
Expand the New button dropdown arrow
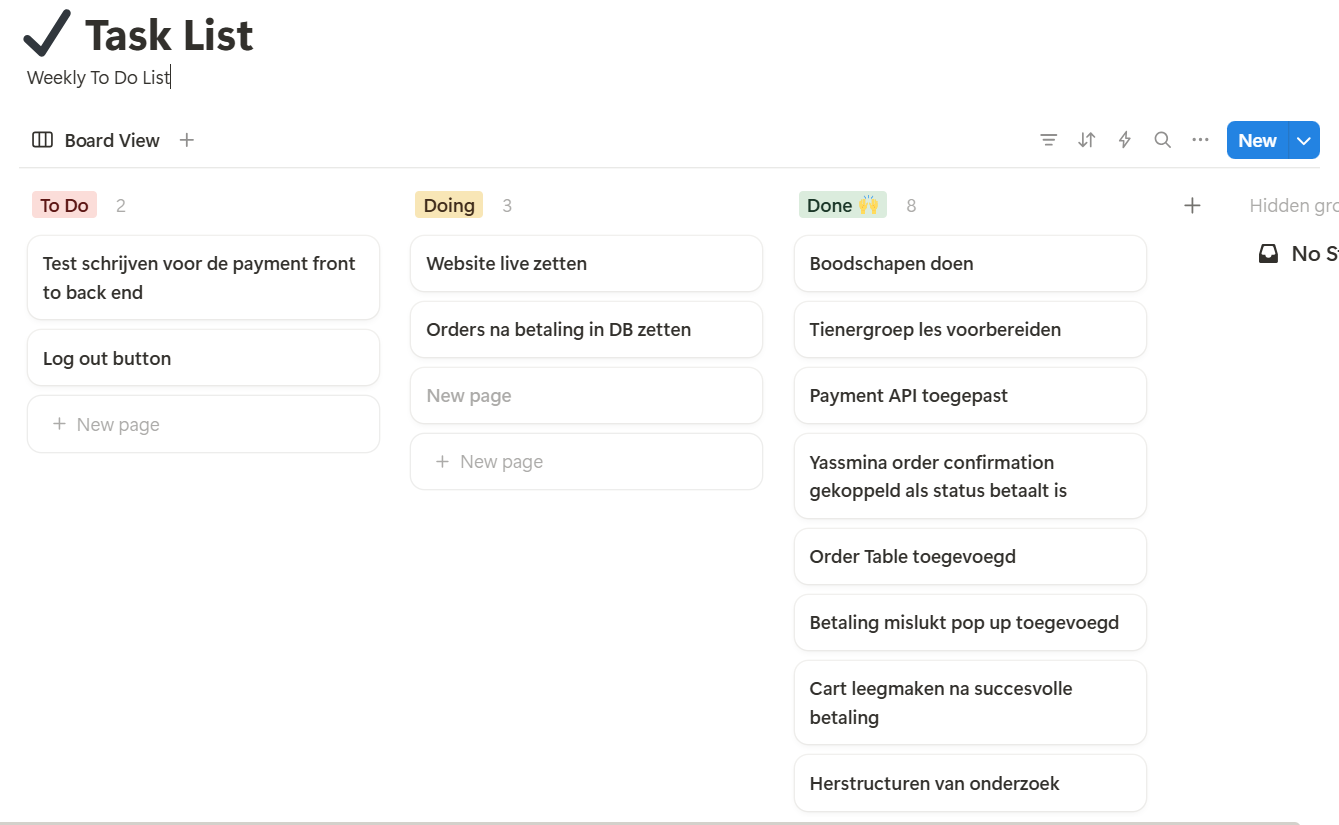(1304, 141)
